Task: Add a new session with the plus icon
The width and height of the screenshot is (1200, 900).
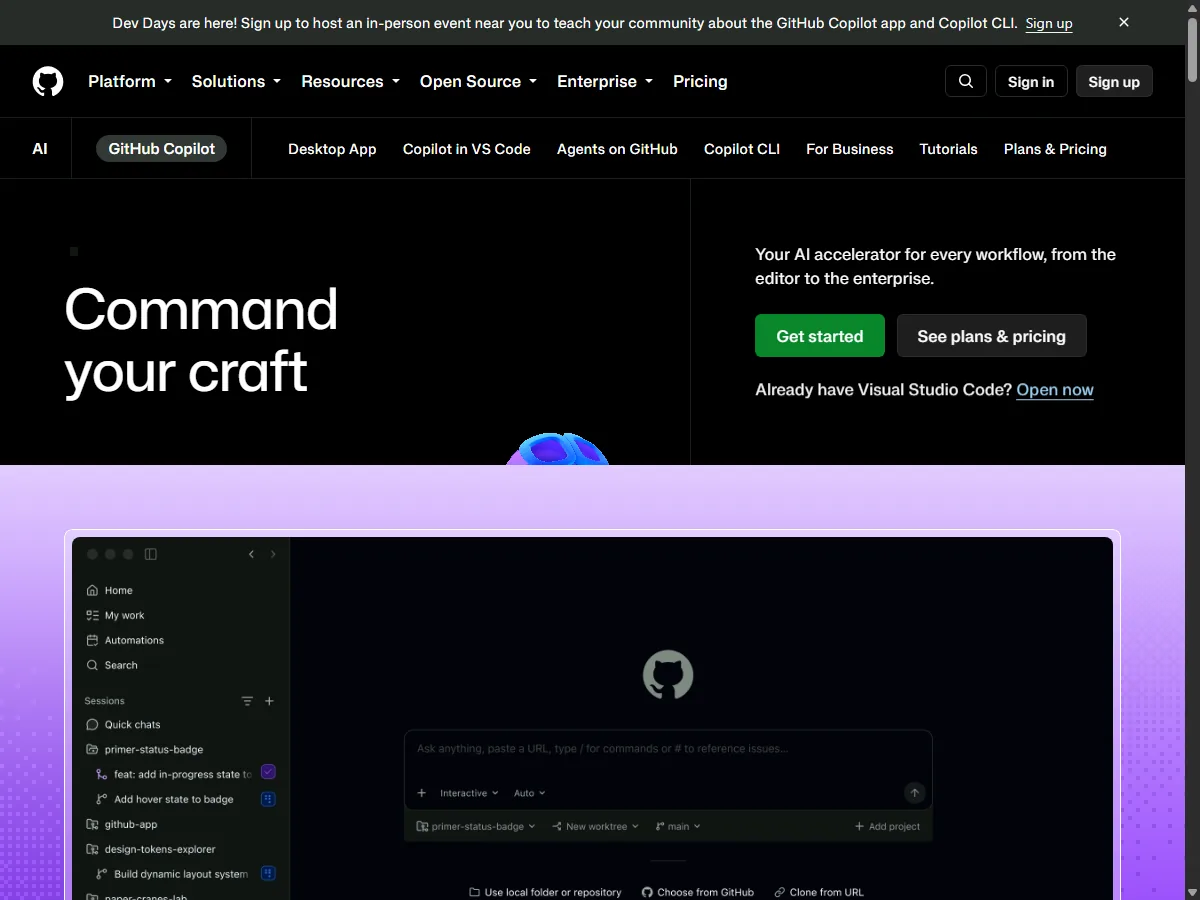Action: click(269, 701)
